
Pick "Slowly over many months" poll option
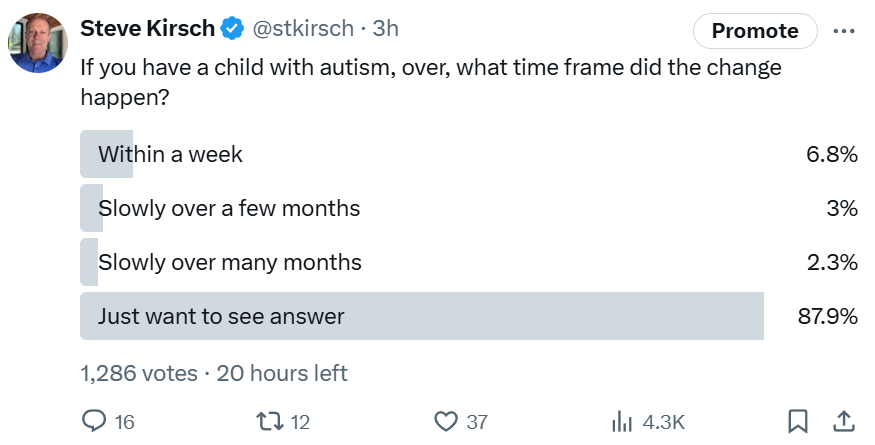point(230,262)
